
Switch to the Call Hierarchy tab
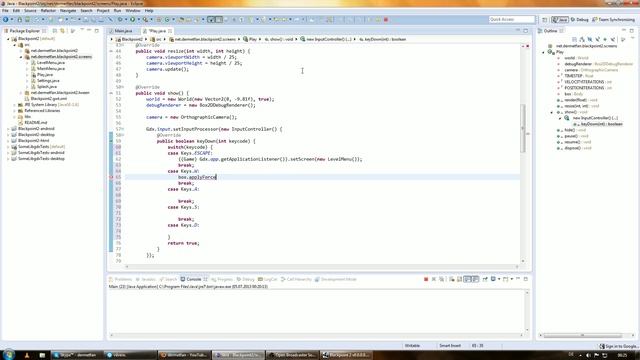296,280
